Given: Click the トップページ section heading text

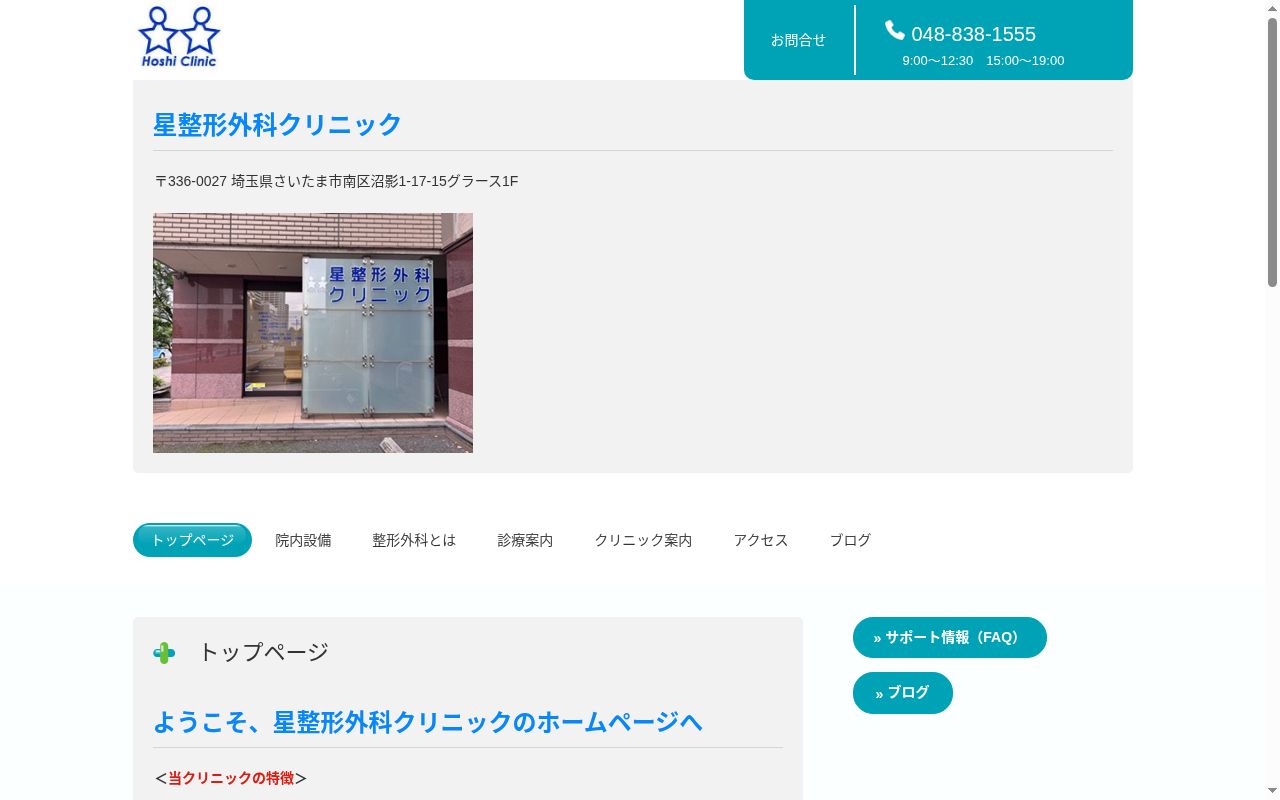Looking at the screenshot, I should pyautogui.click(x=264, y=652).
